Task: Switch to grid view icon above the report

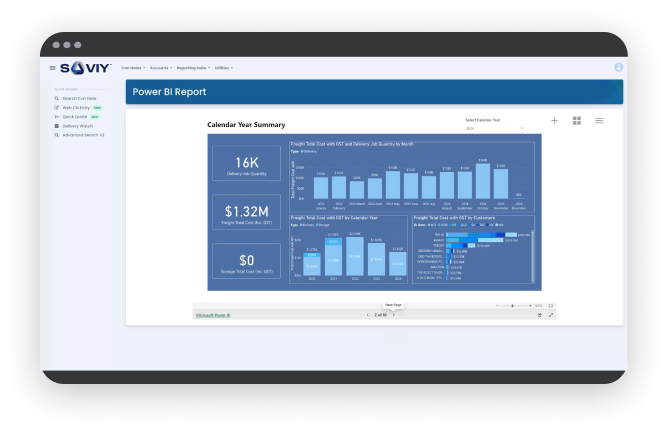Action: point(577,121)
